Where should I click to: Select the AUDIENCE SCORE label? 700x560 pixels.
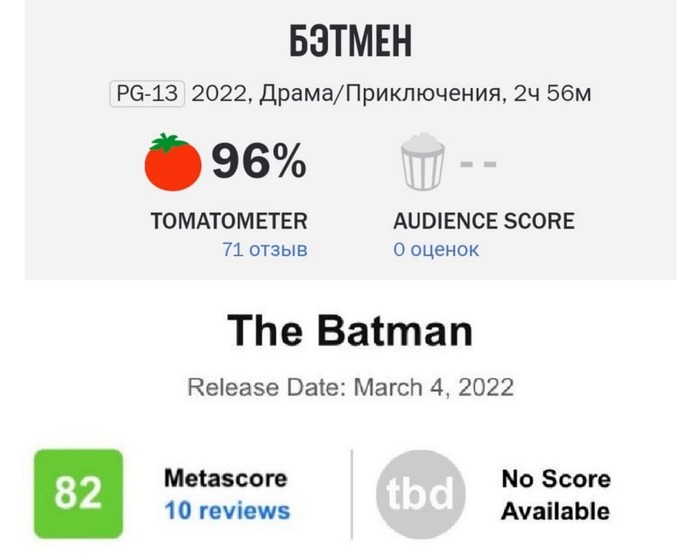pos(484,221)
